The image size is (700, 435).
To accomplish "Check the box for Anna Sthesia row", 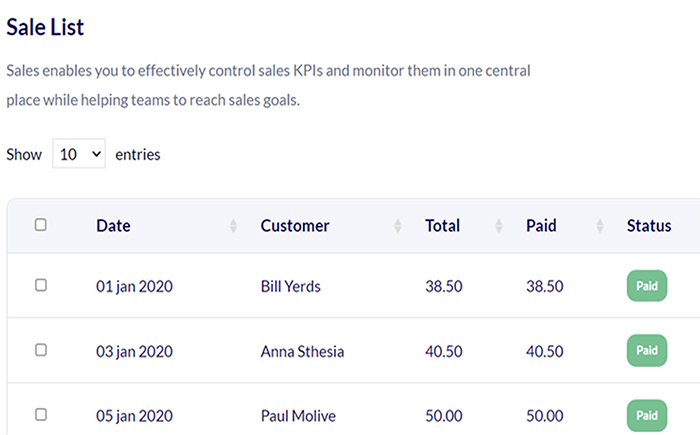I will click(x=41, y=350).
